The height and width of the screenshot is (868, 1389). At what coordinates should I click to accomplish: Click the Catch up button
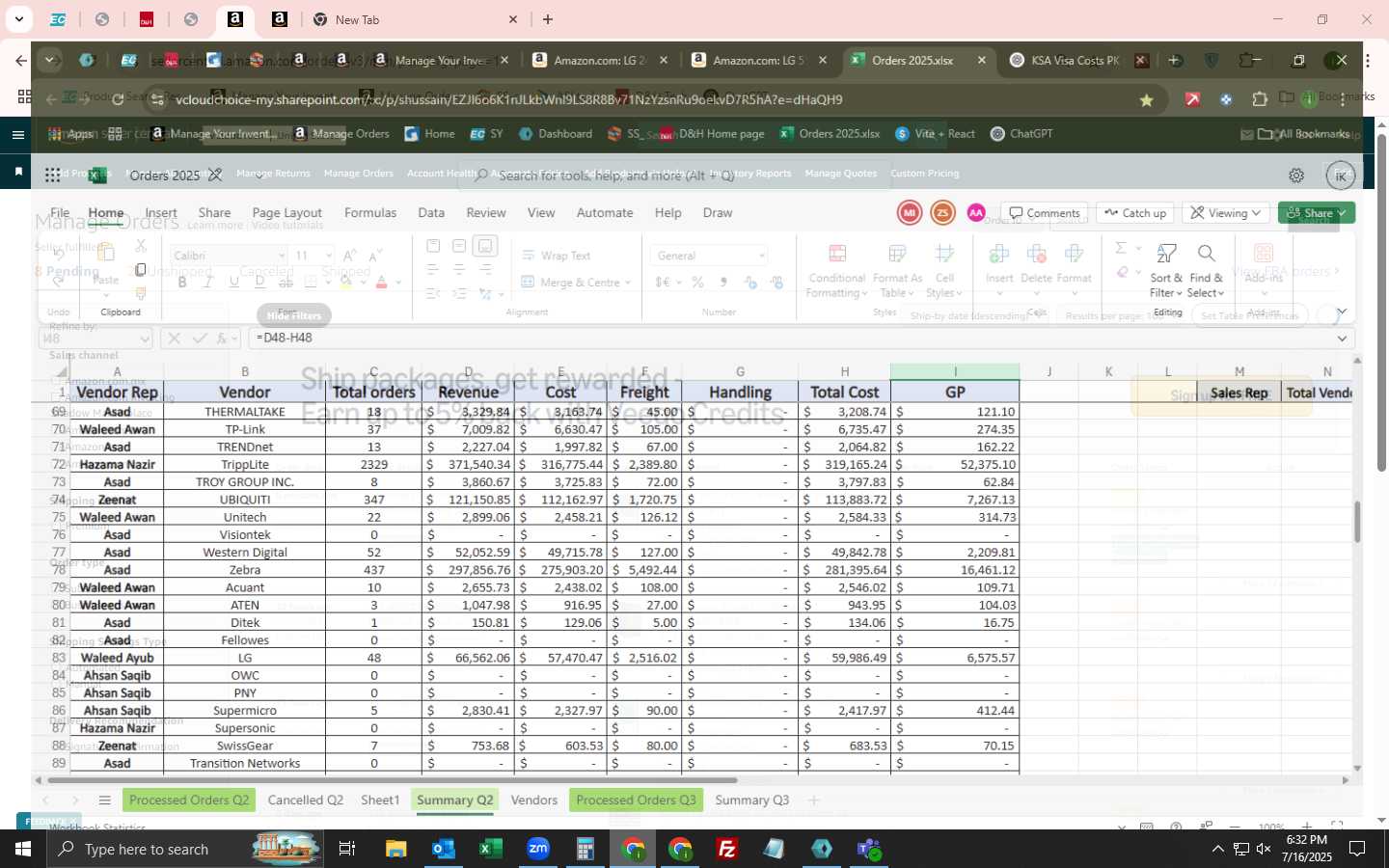[x=1135, y=213]
